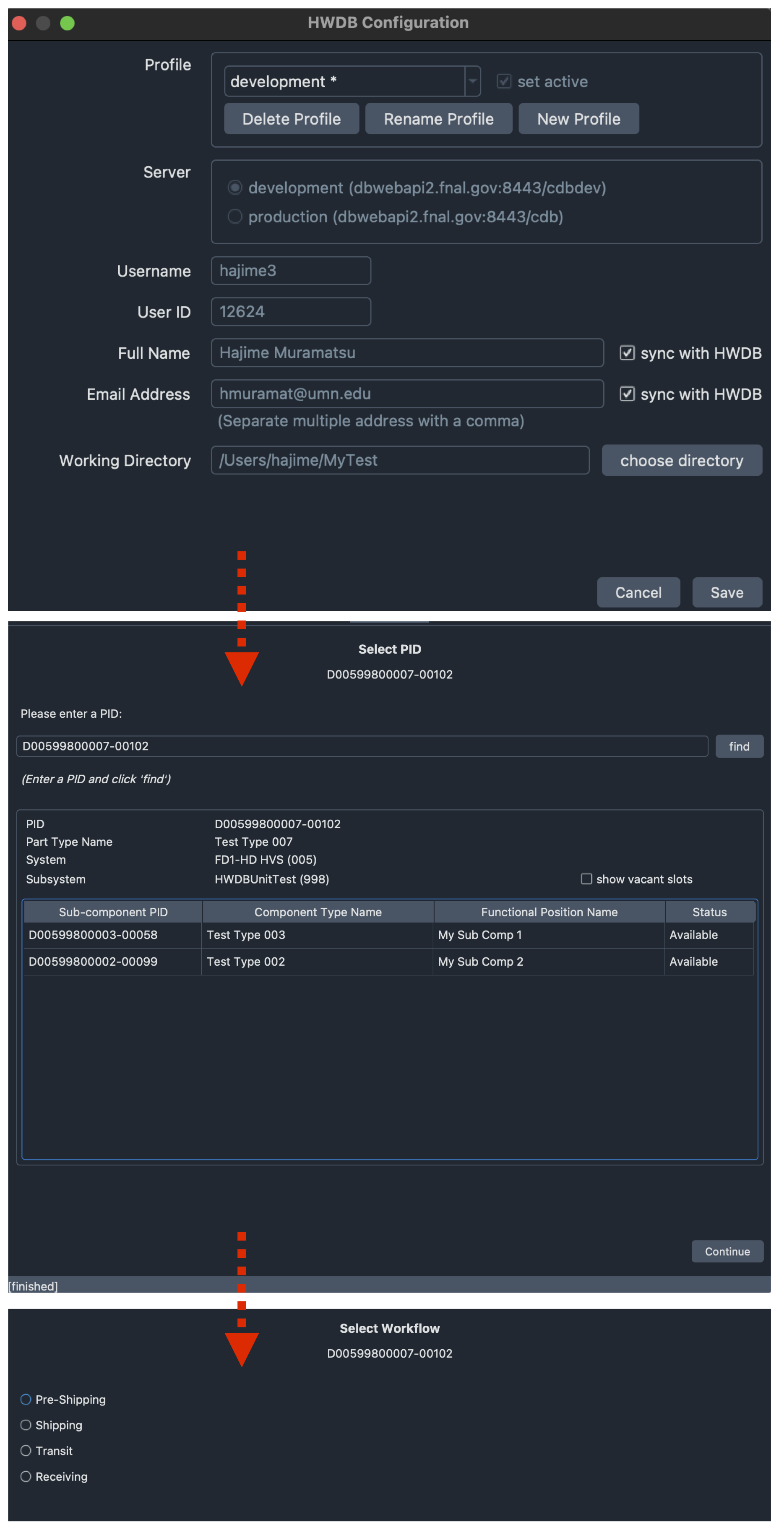Viewport: 784px width, 1538px height.
Task: Click My Sub Comp 2 cell
Action: pyautogui.click(x=548, y=961)
